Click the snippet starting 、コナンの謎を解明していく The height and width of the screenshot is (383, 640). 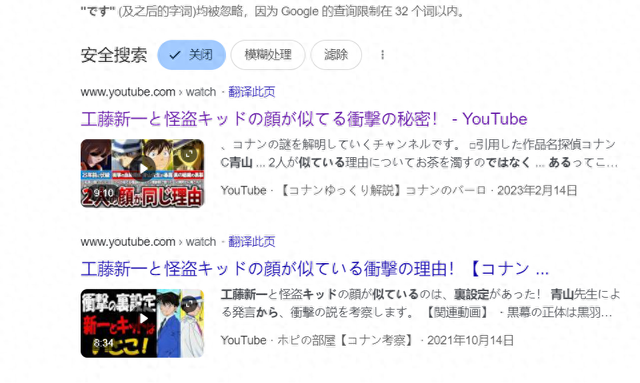coord(419,153)
